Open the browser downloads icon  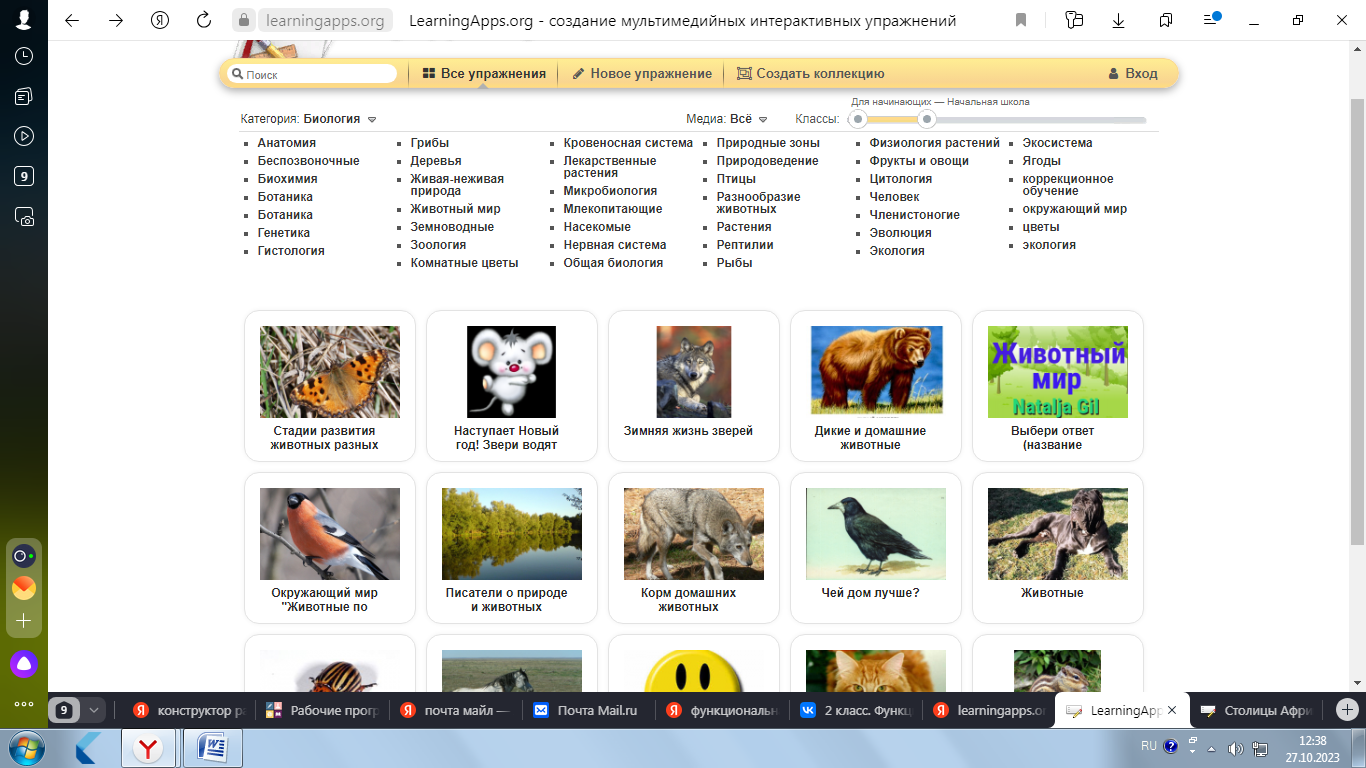(x=1118, y=20)
